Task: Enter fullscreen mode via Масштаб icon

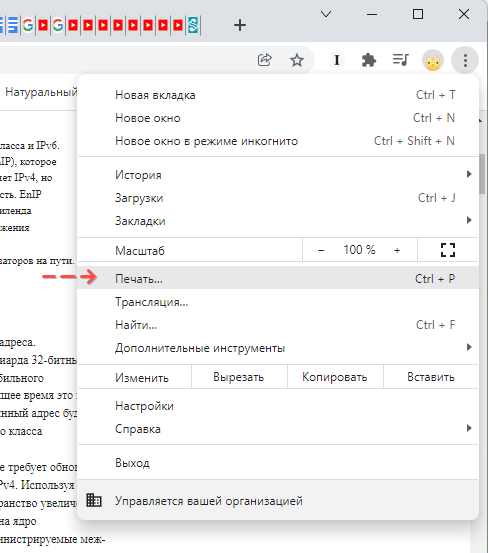Action: (x=448, y=250)
